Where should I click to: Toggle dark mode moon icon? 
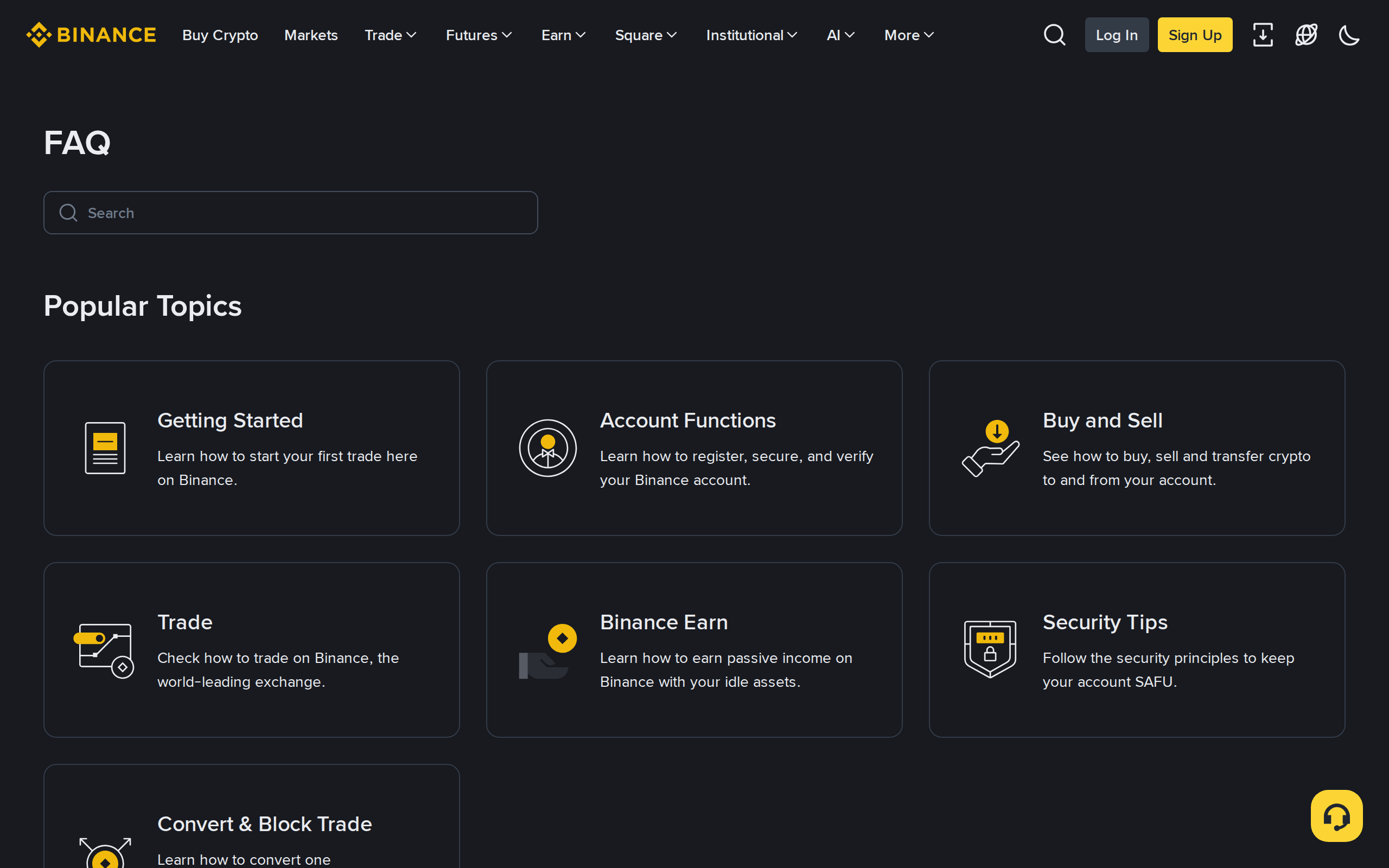[1349, 35]
